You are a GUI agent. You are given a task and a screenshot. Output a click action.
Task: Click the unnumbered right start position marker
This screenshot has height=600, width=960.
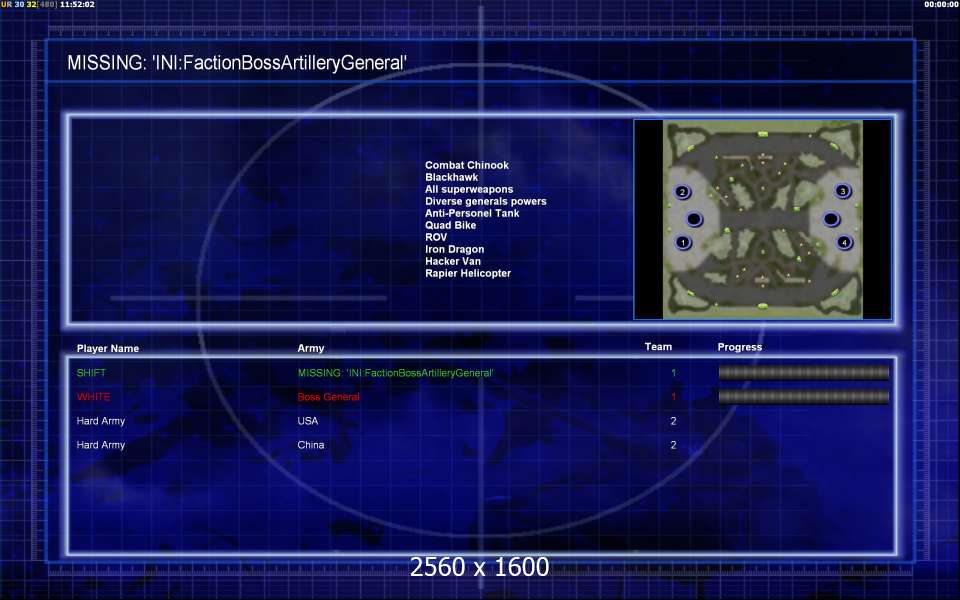click(x=830, y=219)
